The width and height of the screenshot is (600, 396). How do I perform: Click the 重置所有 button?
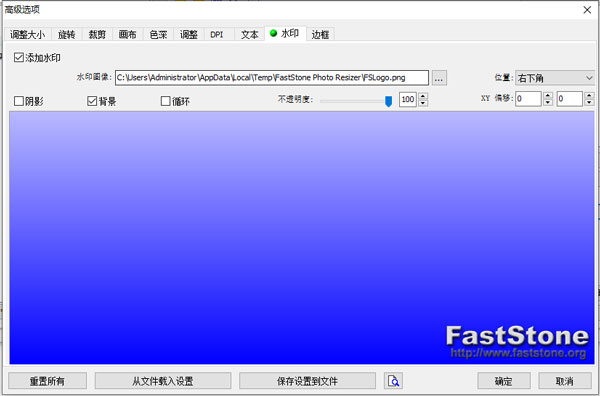[x=47, y=381]
